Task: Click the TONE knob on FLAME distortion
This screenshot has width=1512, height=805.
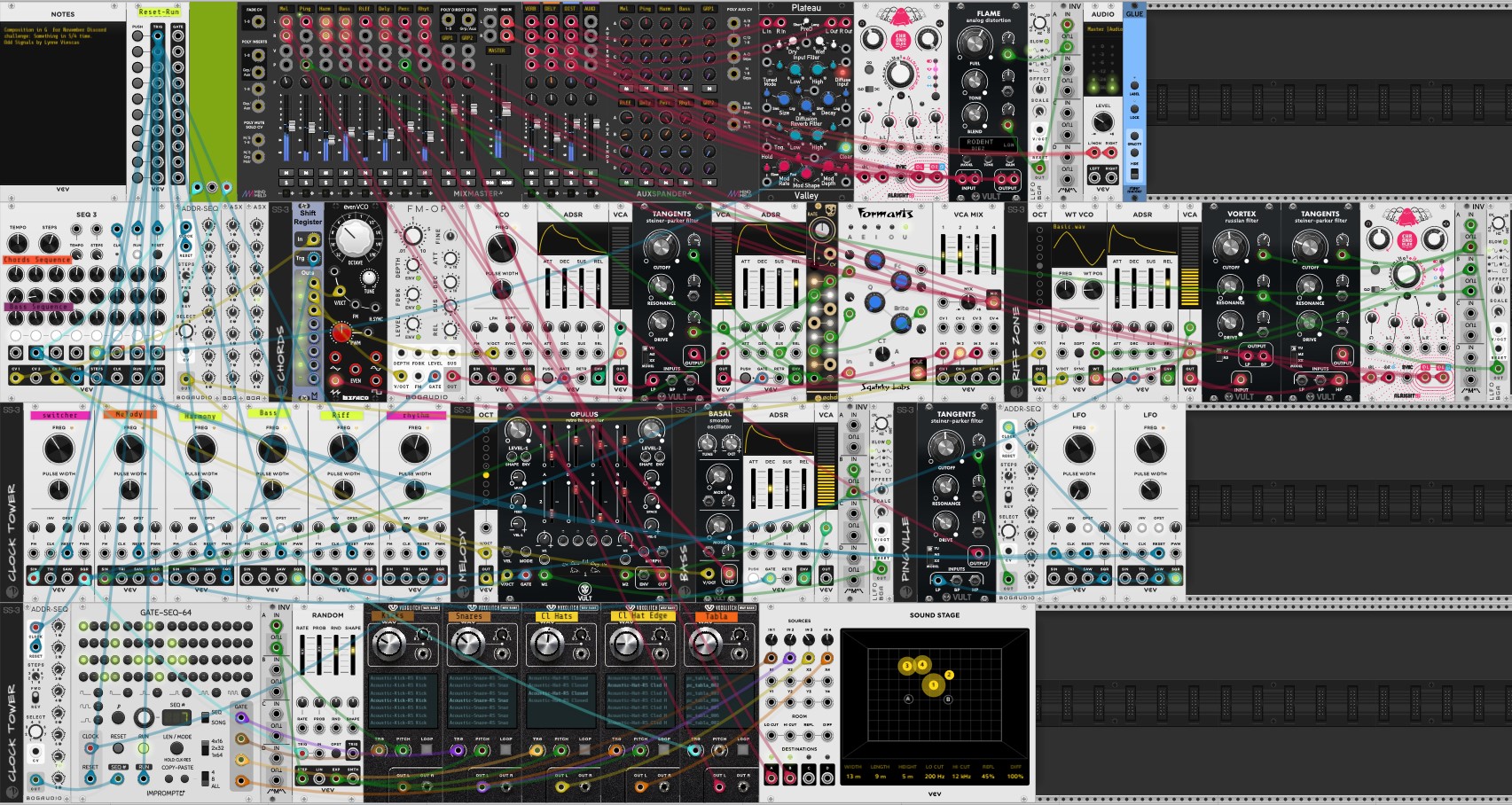Action: pyautogui.click(x=974, y=81)
